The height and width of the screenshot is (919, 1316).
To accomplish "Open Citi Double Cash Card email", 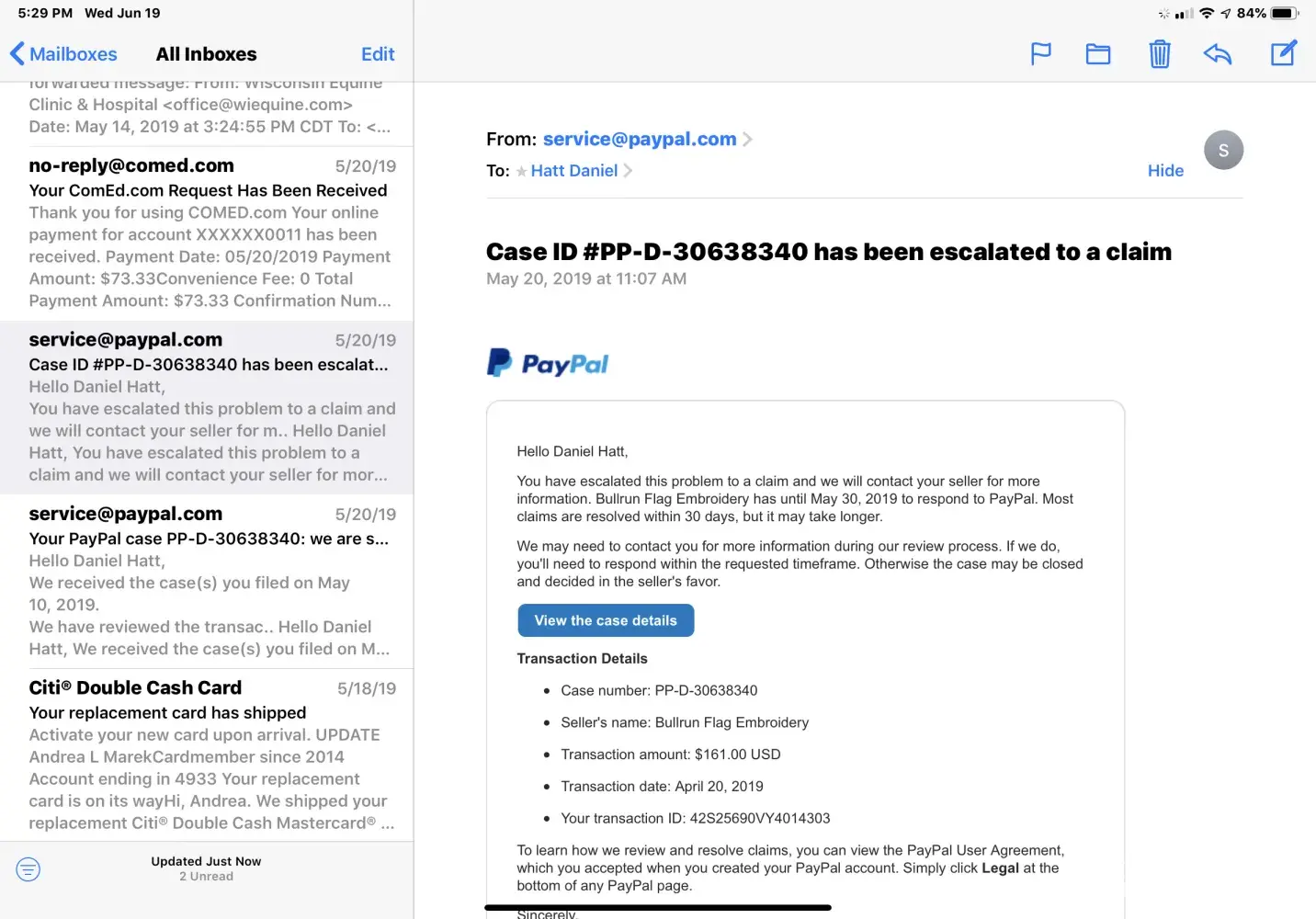I will [x=207, y=755].
